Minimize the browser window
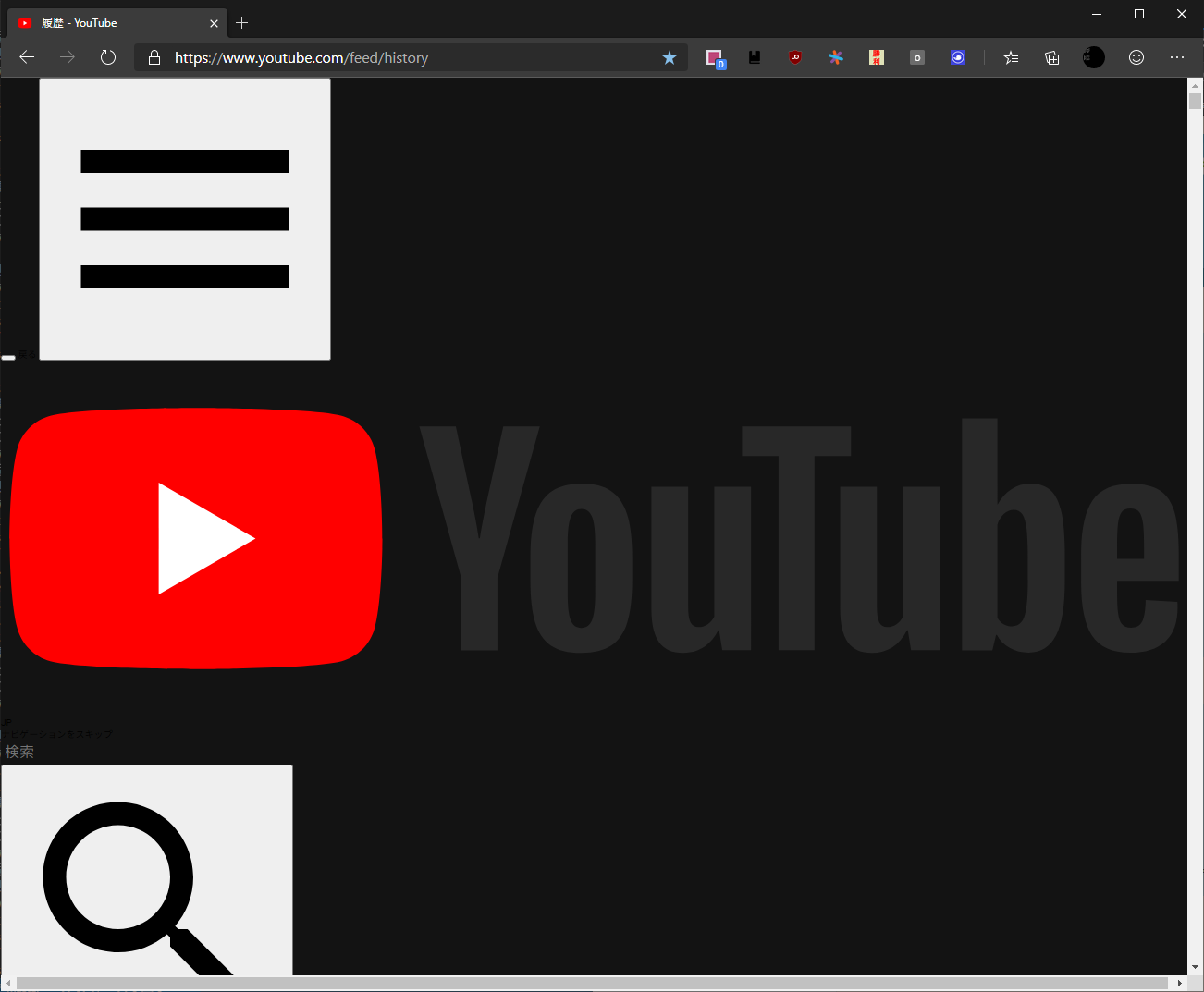1204x992 pixels. (x=1097, y=14)
